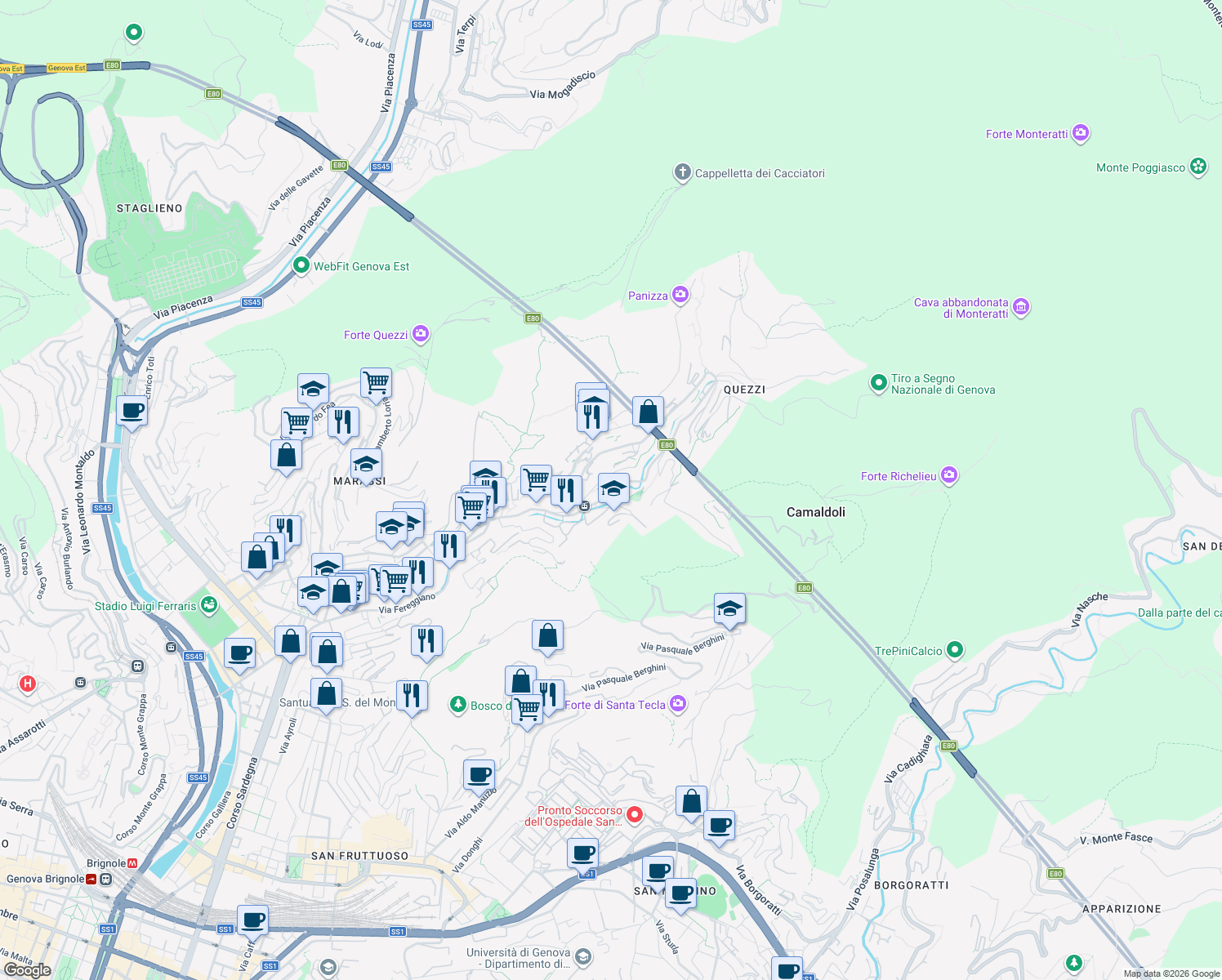Select the Tiro a Segno Nazionale marker
This screenshot has width=1222, height=980.
[878, 382]
